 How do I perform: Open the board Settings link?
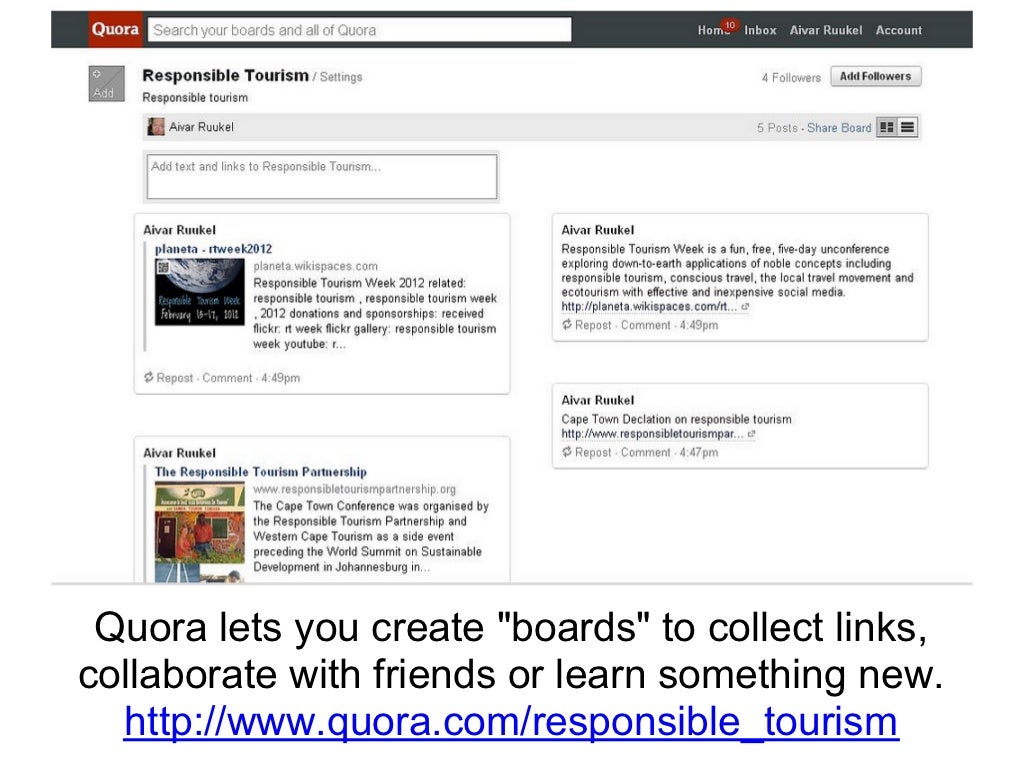341,77
